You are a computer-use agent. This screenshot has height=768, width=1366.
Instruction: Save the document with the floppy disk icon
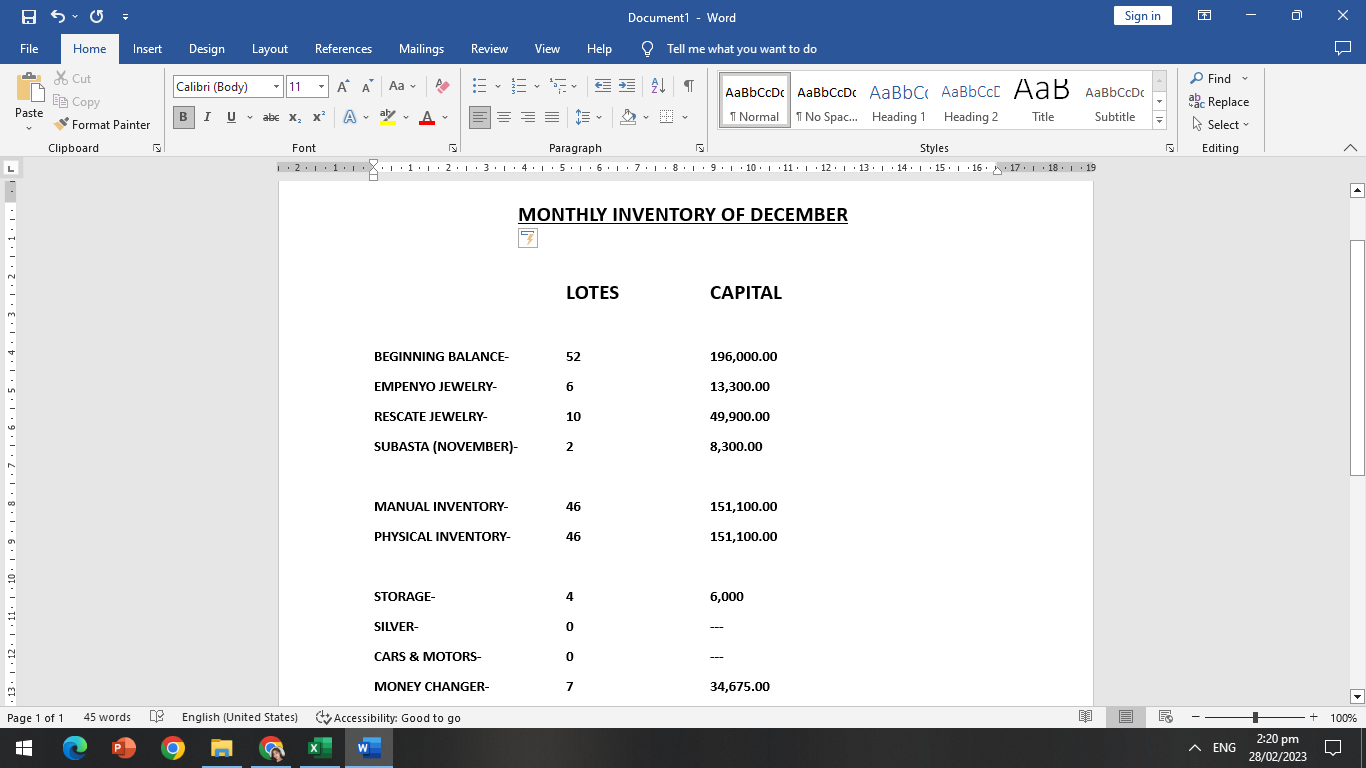(28, 17)
